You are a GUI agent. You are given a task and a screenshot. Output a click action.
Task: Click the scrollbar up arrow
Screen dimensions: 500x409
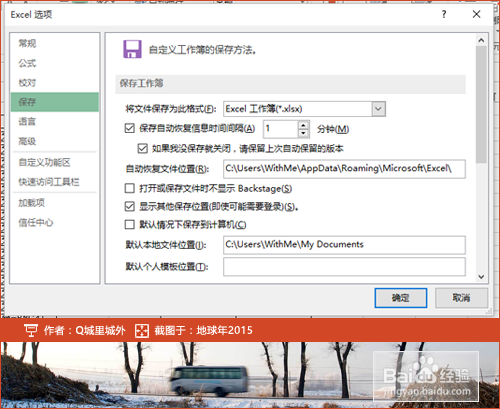(x=481, y=40)
